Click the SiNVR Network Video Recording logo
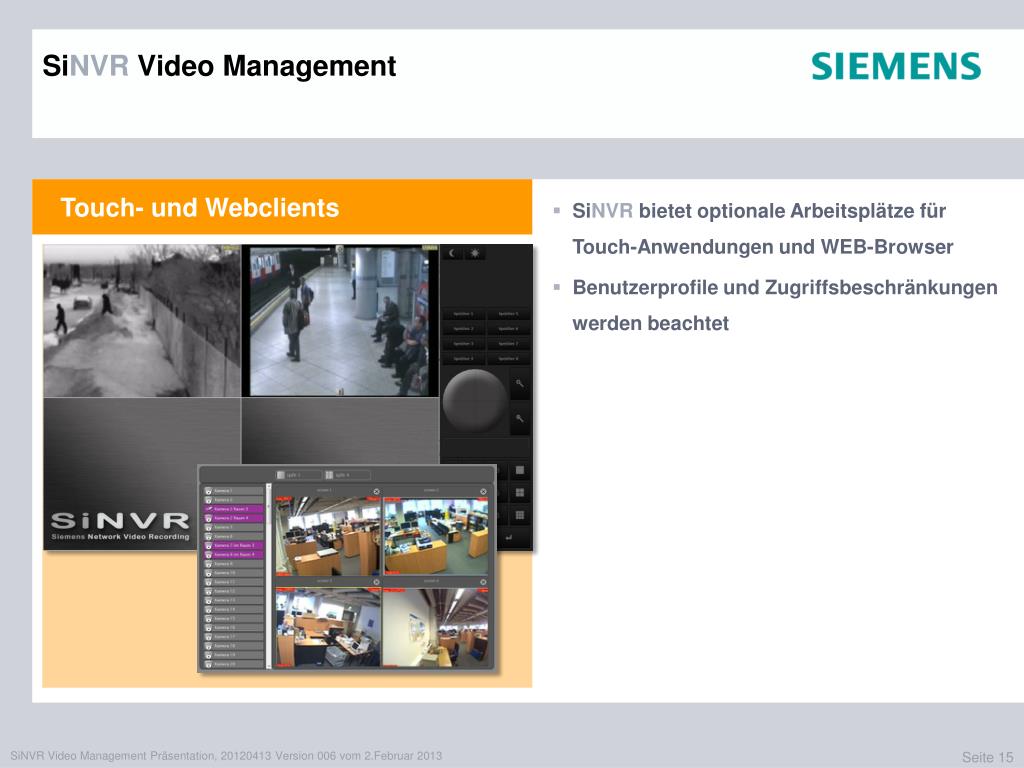This screenshot has height=768, width=1024. click(120, 526)
